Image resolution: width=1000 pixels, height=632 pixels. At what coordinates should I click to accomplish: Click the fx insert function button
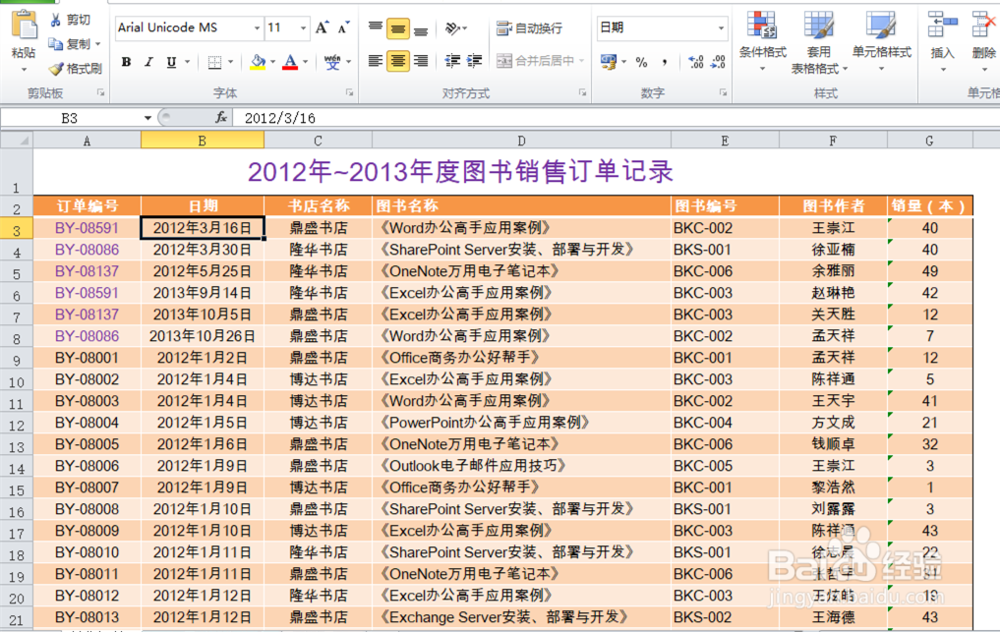tap(221, 117)
